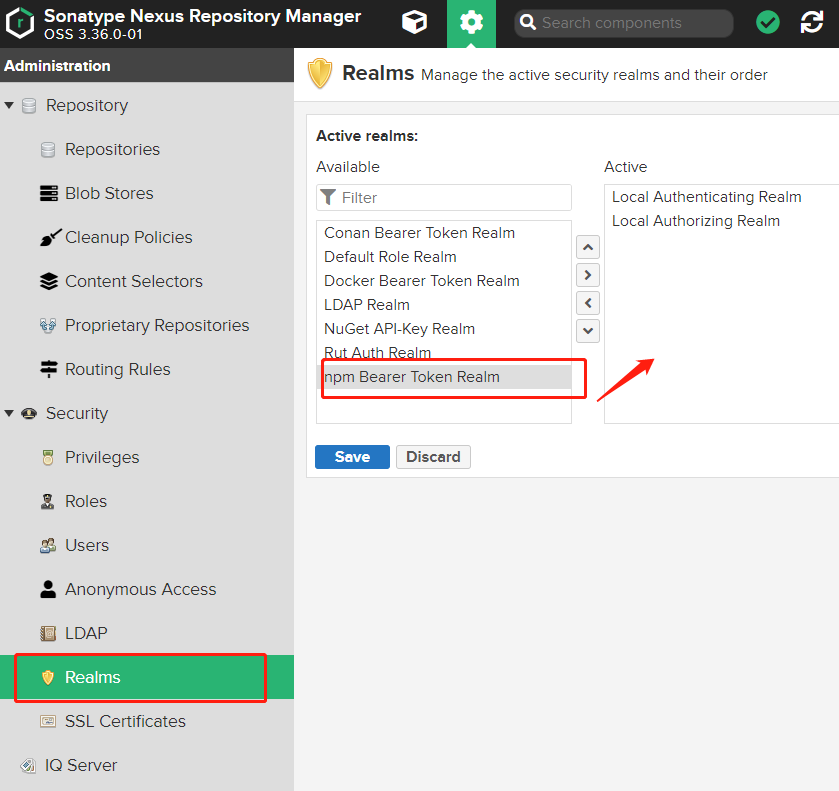Save the realm configuration
The height and width of the screenshot is (791, 839).
point(352,457)
